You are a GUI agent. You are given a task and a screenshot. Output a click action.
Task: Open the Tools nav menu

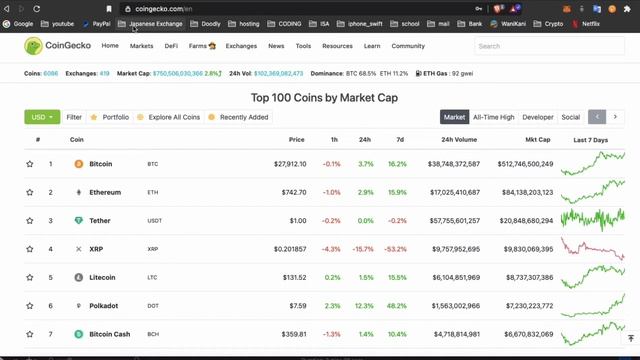[303, 46]
